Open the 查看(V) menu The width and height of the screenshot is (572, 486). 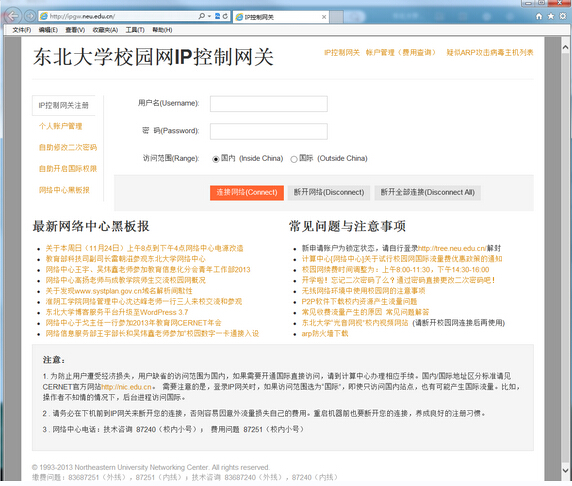[75, 30]
